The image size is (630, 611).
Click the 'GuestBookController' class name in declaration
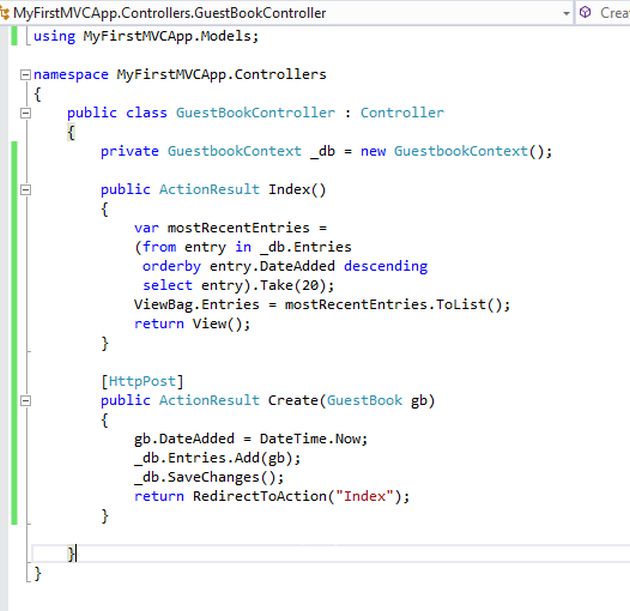(x=255, y=113)
